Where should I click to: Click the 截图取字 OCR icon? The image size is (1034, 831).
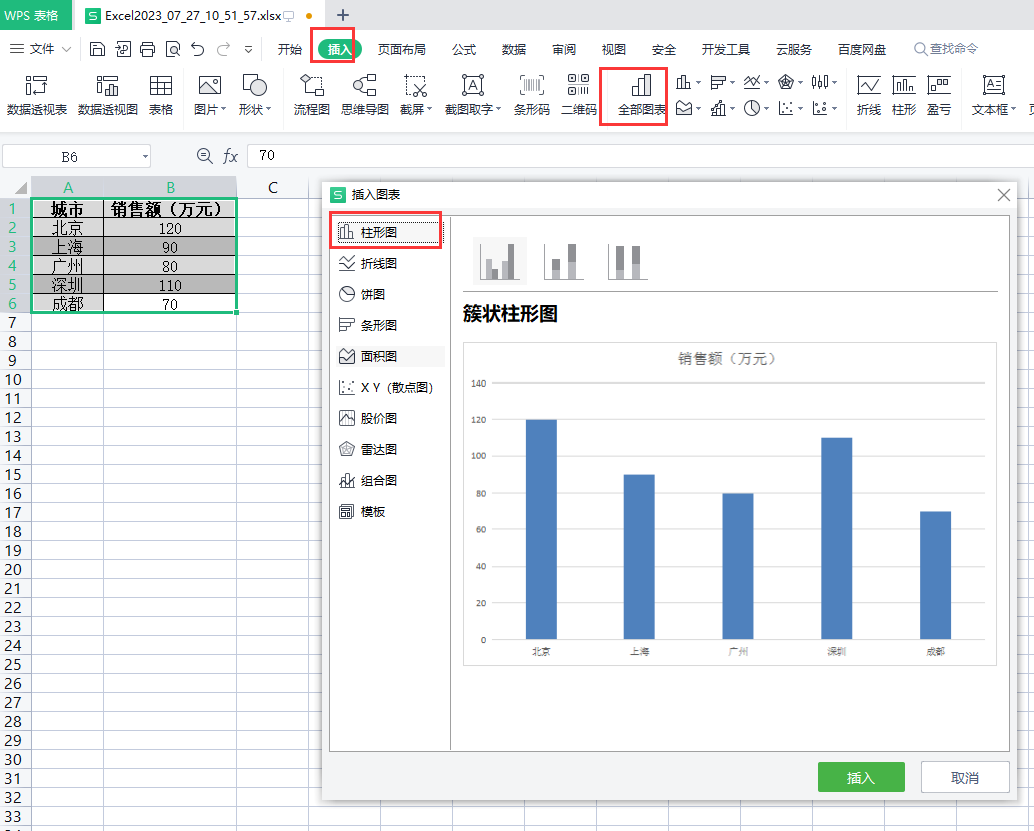pyautogui.click(x=473, y=95)
